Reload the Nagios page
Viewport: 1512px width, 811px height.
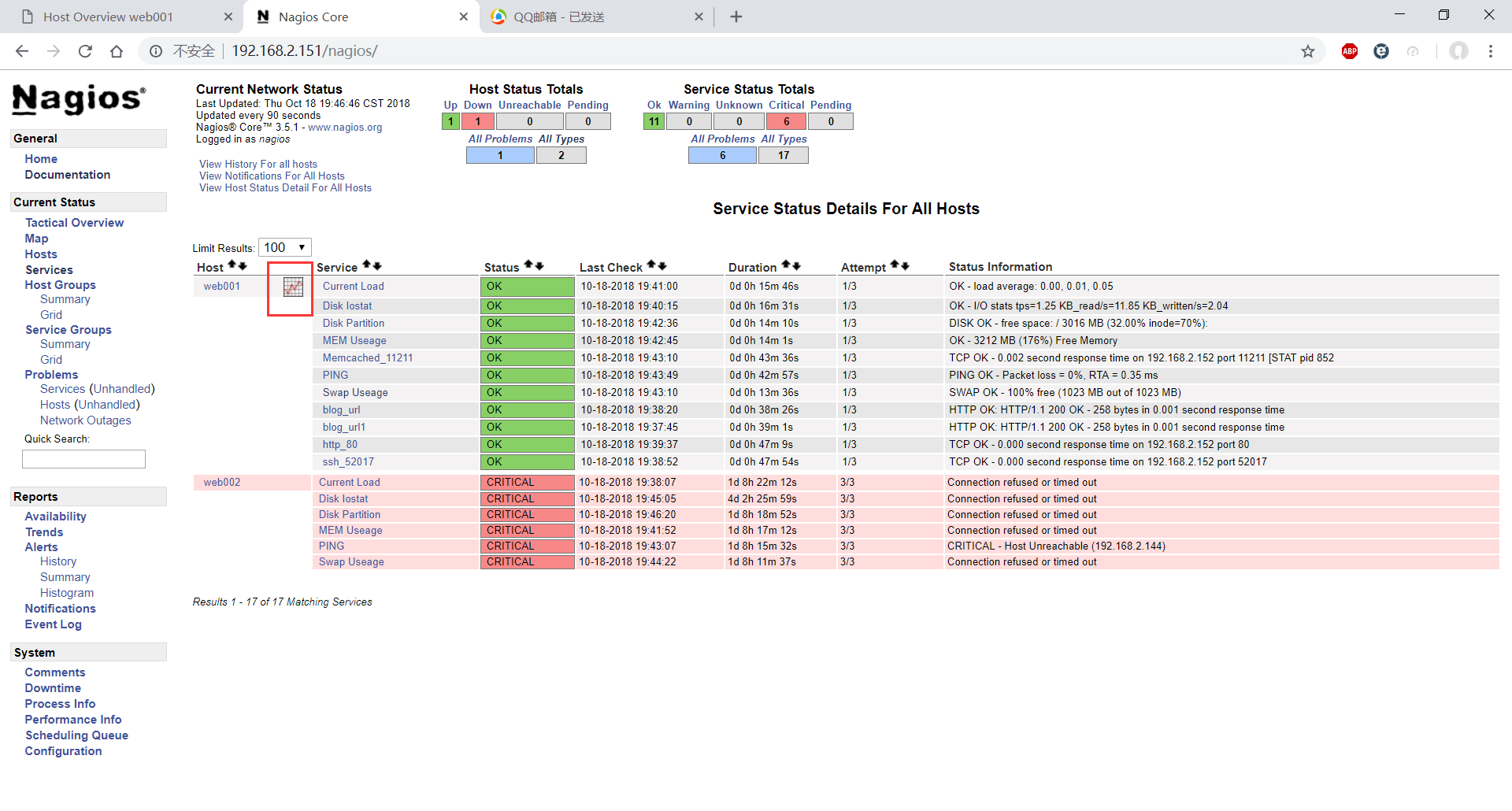tap(85, 51)
